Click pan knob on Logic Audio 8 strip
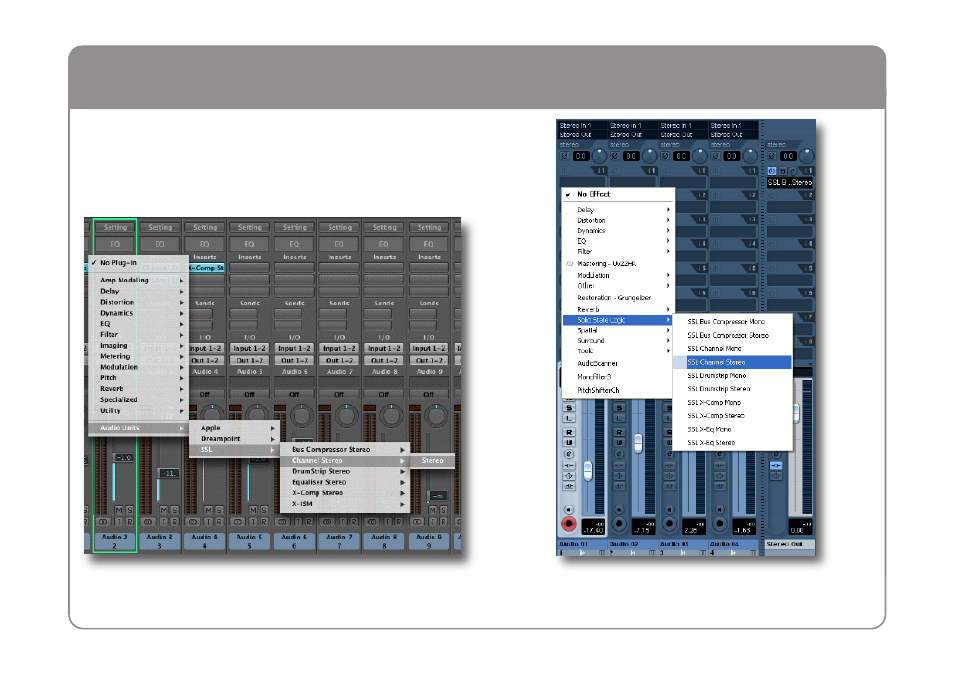Viewport: 954px width, 675px height. pos(391,416)
